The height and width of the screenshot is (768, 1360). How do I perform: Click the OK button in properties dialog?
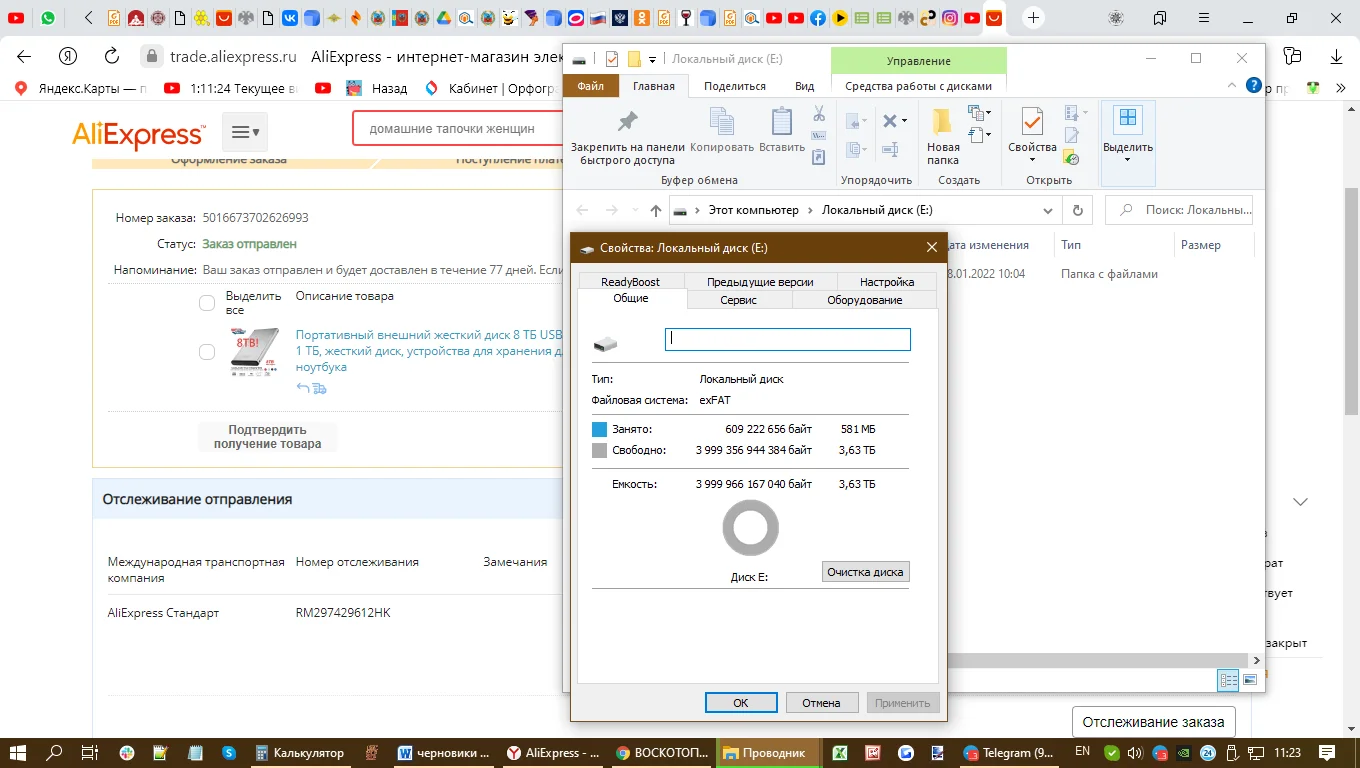[741, 703]
